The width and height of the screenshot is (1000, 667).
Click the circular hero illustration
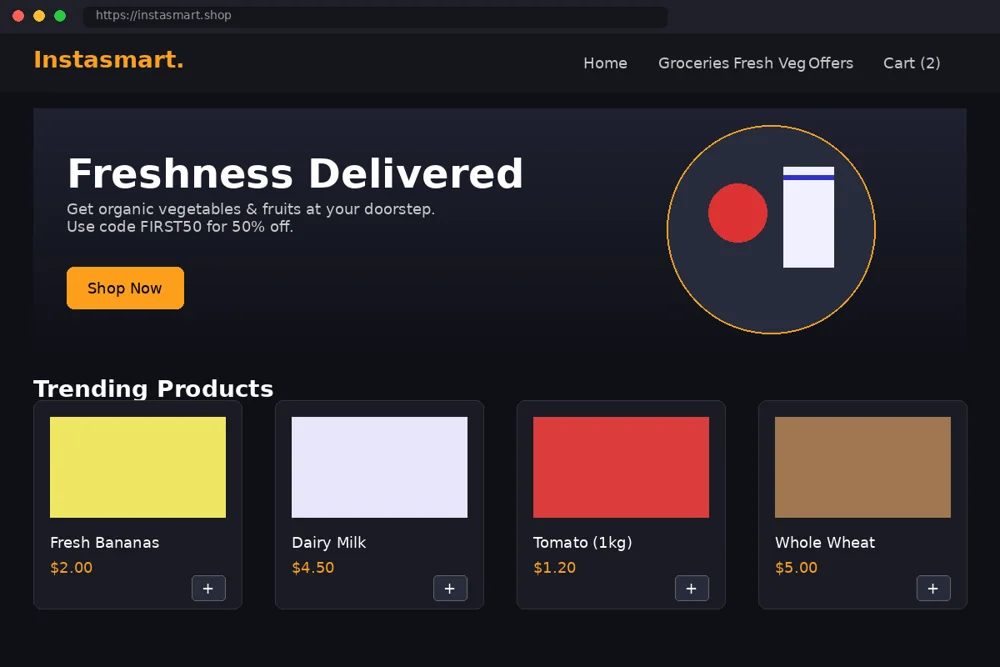tap(771, 230)
